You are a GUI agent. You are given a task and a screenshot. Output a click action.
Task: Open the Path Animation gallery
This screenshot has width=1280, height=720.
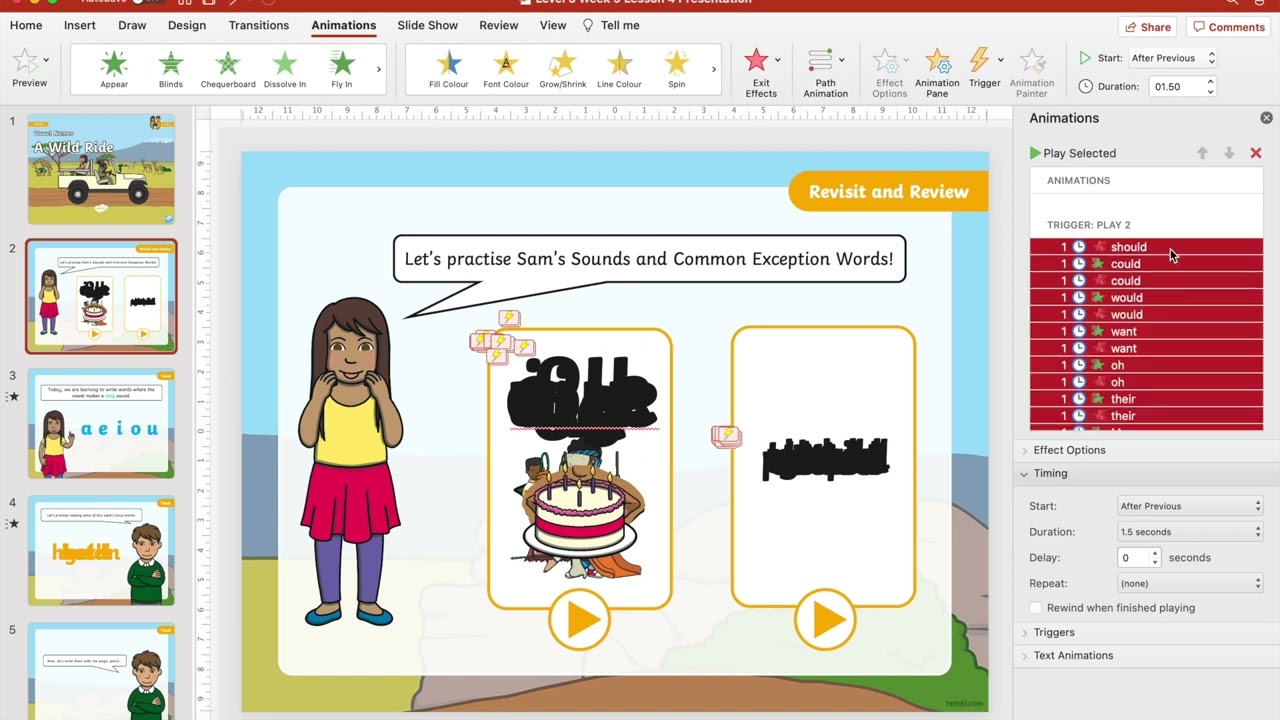point(825,73)
